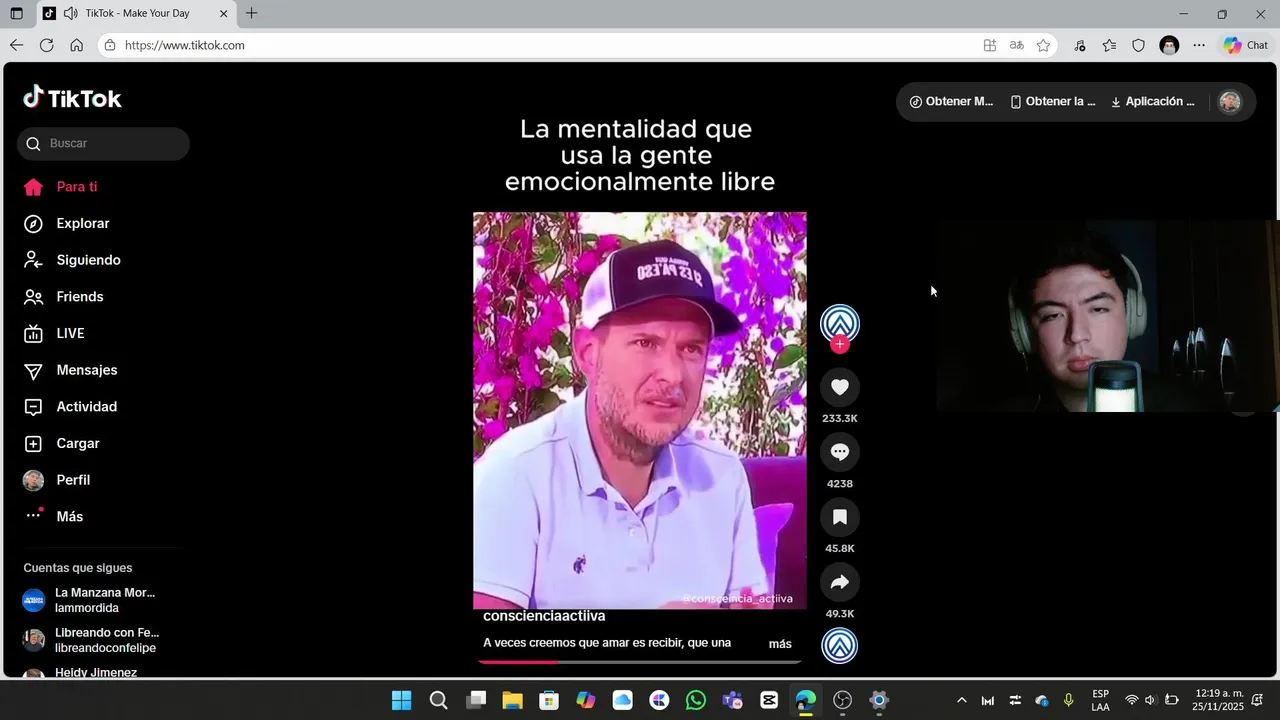Image resolution: width=1280 pixels, height=720 pixels.
Task: Open the tab actions menu icon
Action: [16, 14]
